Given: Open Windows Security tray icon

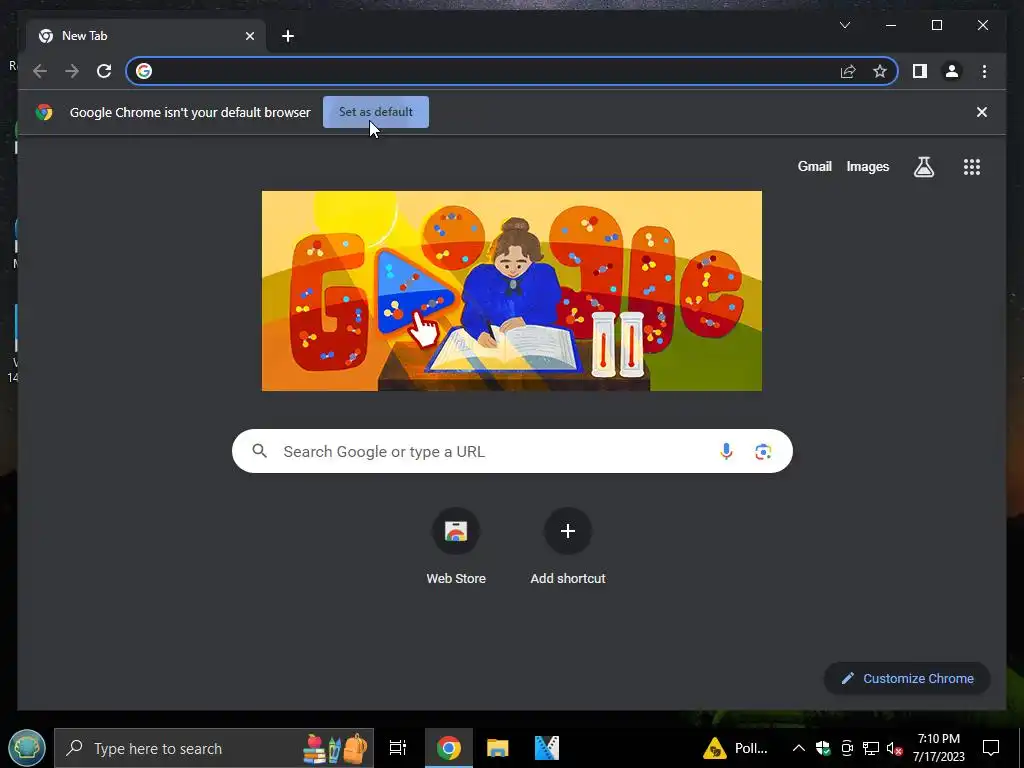Looking at the screenshot, I should coord(822,748).
